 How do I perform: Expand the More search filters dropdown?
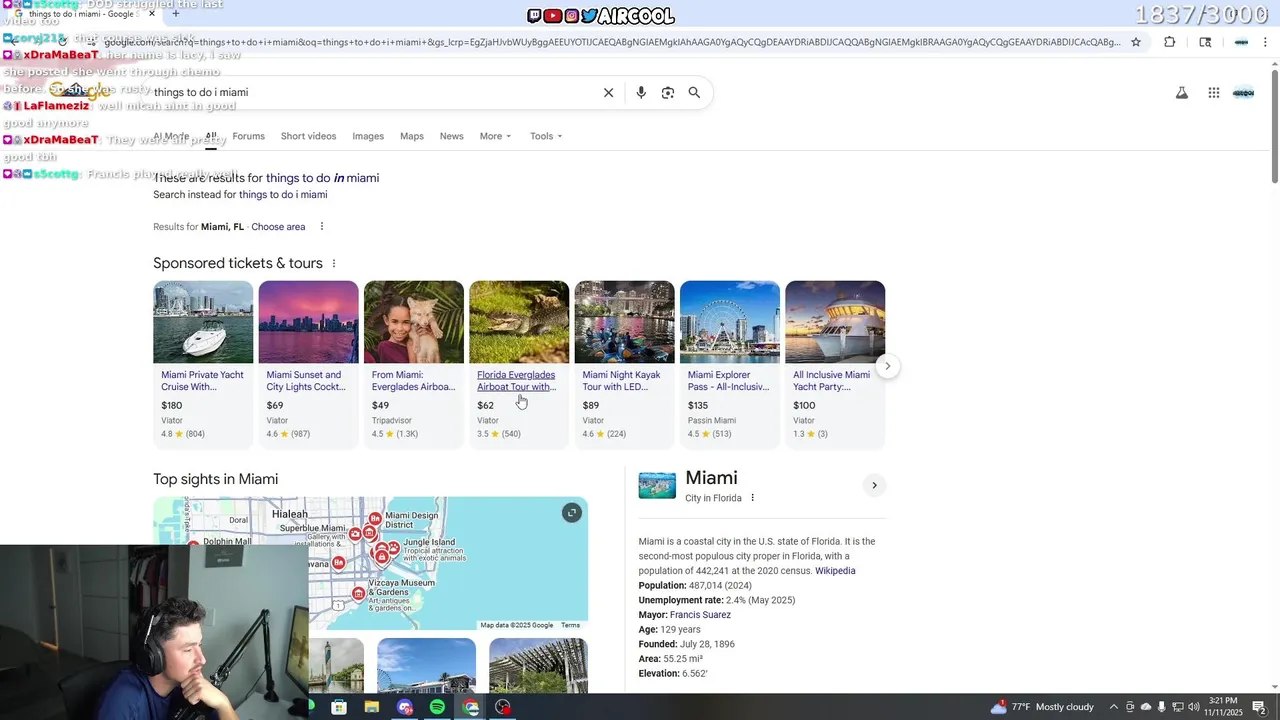[x=495, y=136]
